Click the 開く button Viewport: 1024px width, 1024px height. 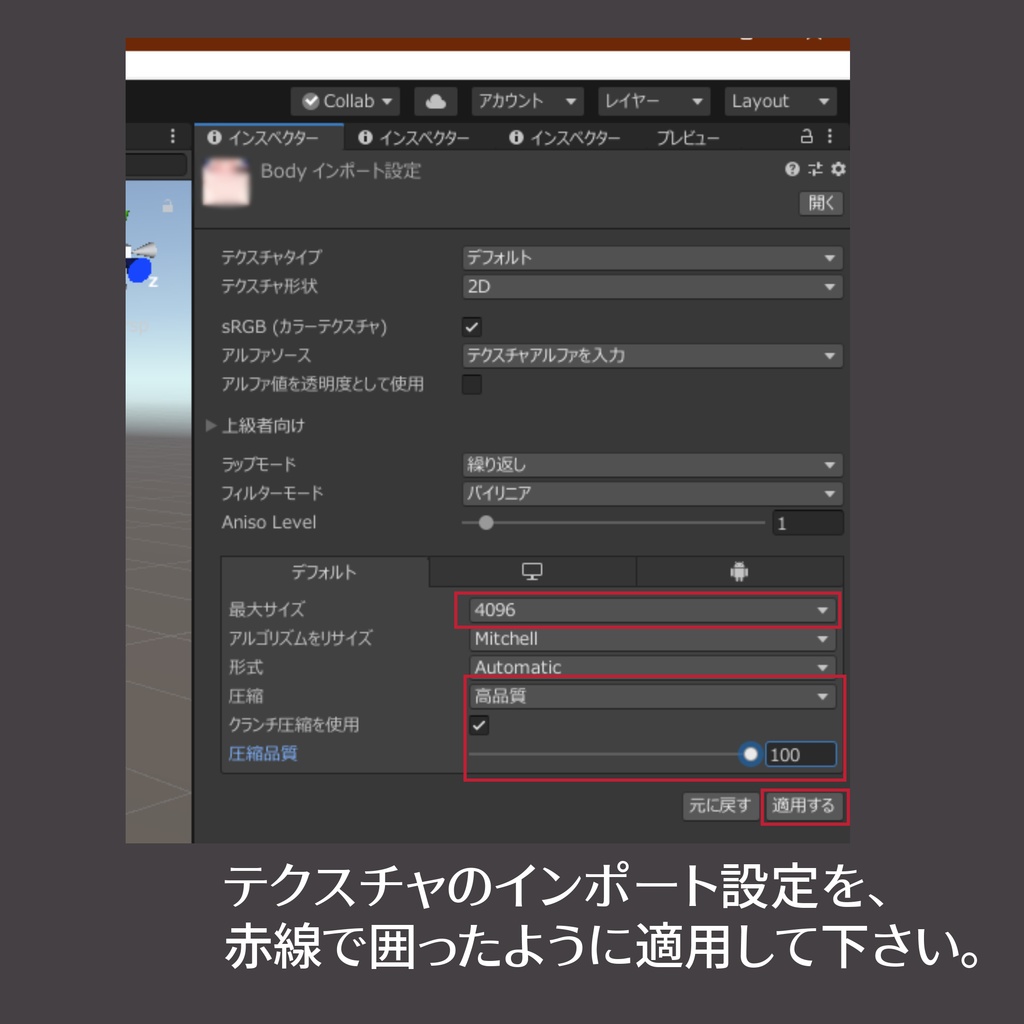[821, 203]
